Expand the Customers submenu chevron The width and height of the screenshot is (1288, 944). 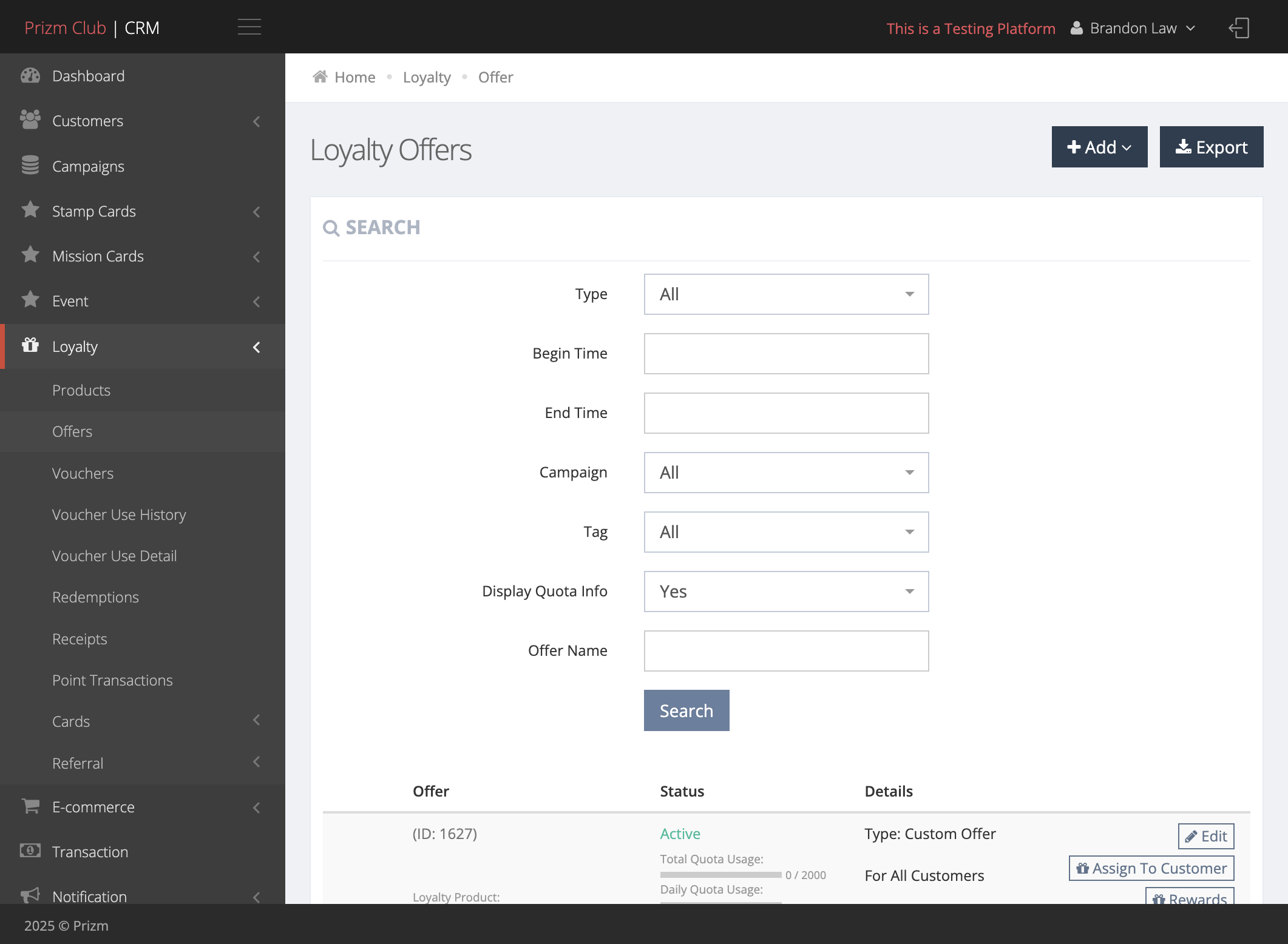[257, 121]
